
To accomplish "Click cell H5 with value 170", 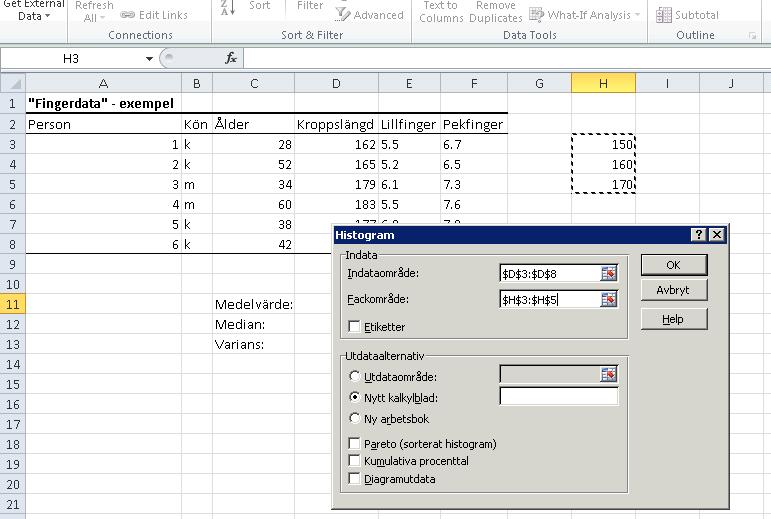I will click(x=603, y=185).
